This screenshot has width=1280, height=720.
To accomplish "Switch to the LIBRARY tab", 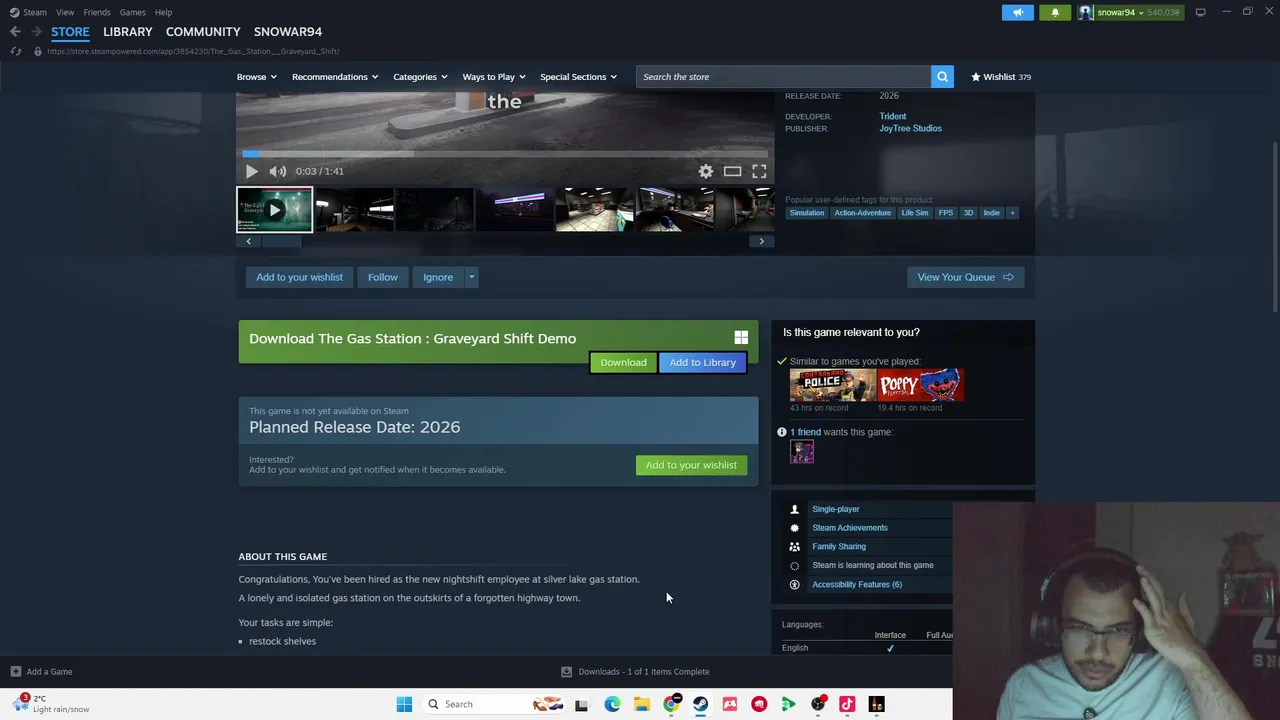I will 128,32.
